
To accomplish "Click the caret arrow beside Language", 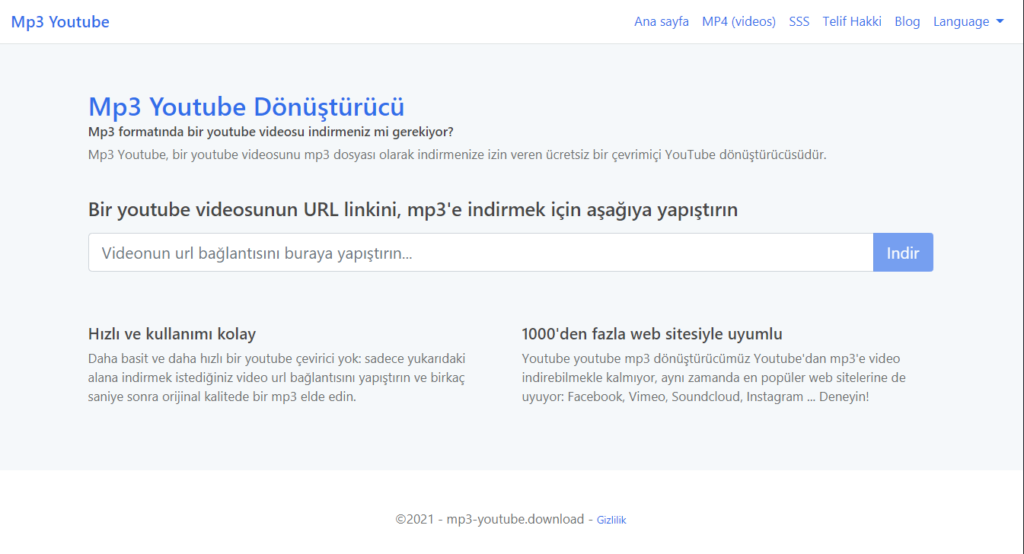I will [x=1000, y=22].
